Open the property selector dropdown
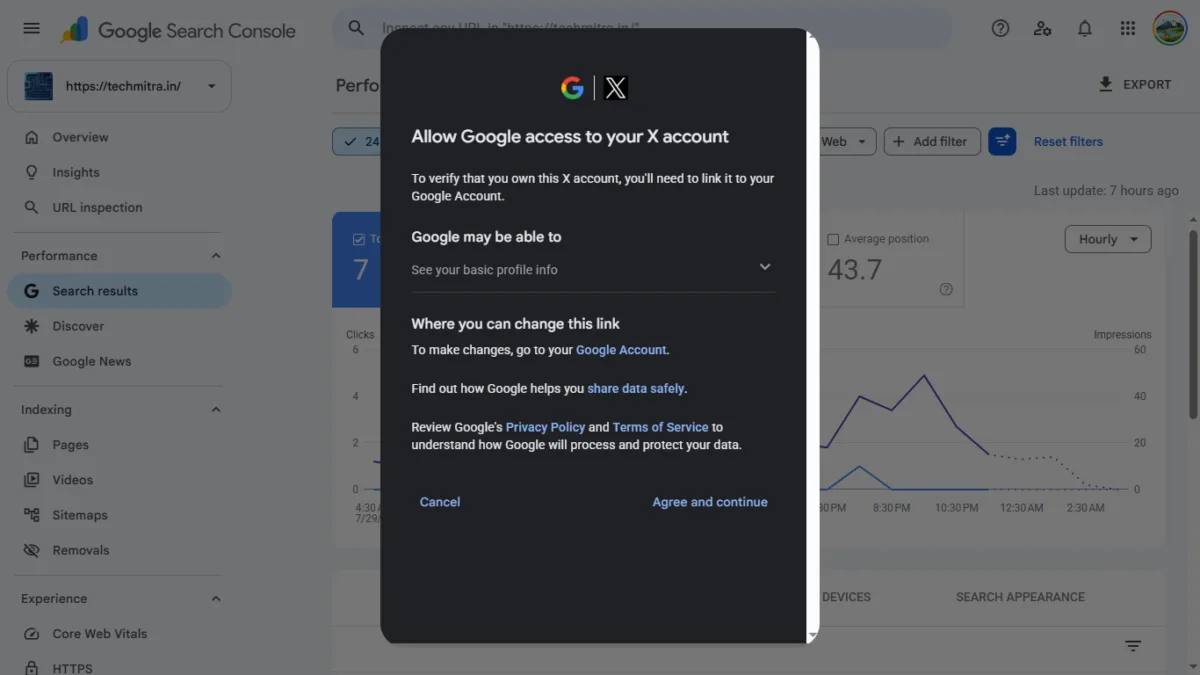The height and width of the screenshot is (675, 1200). click(119, 86)
